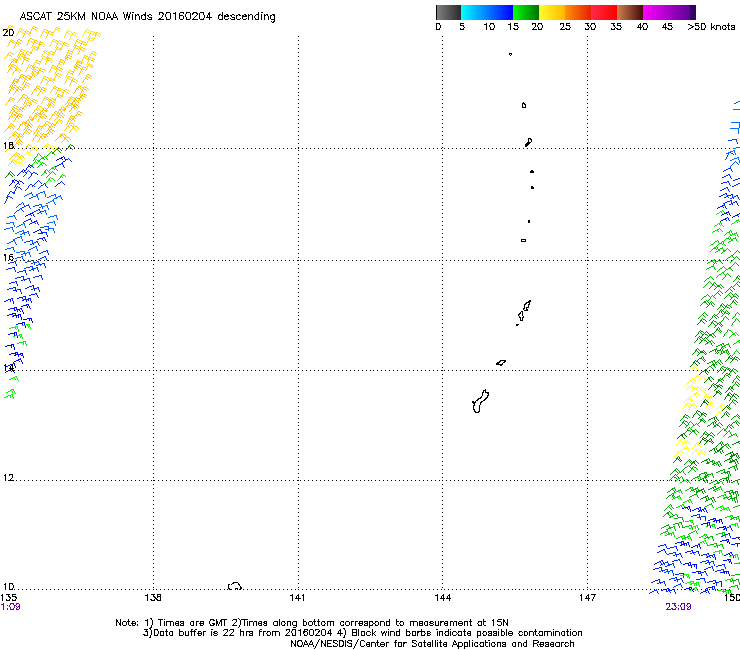Click the "25" legend scale label

[565, 27]
